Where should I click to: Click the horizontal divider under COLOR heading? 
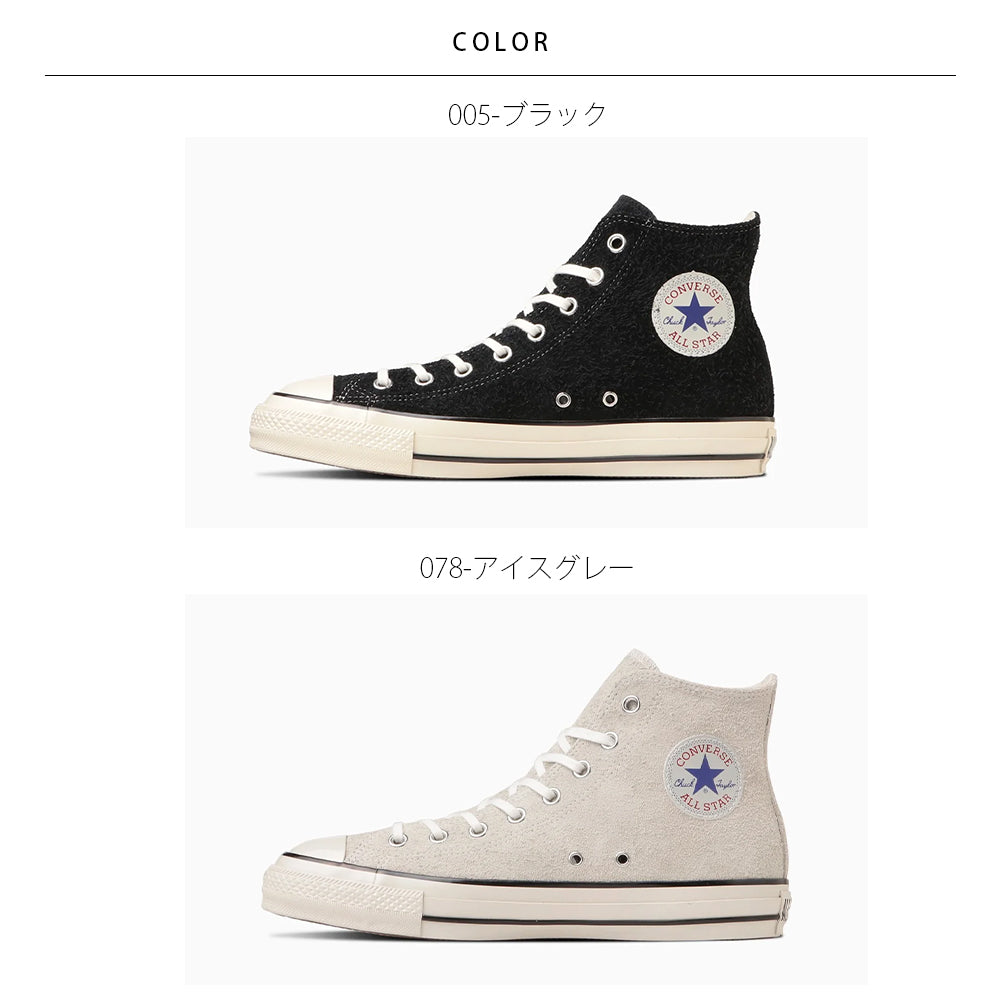click(500, 76)
